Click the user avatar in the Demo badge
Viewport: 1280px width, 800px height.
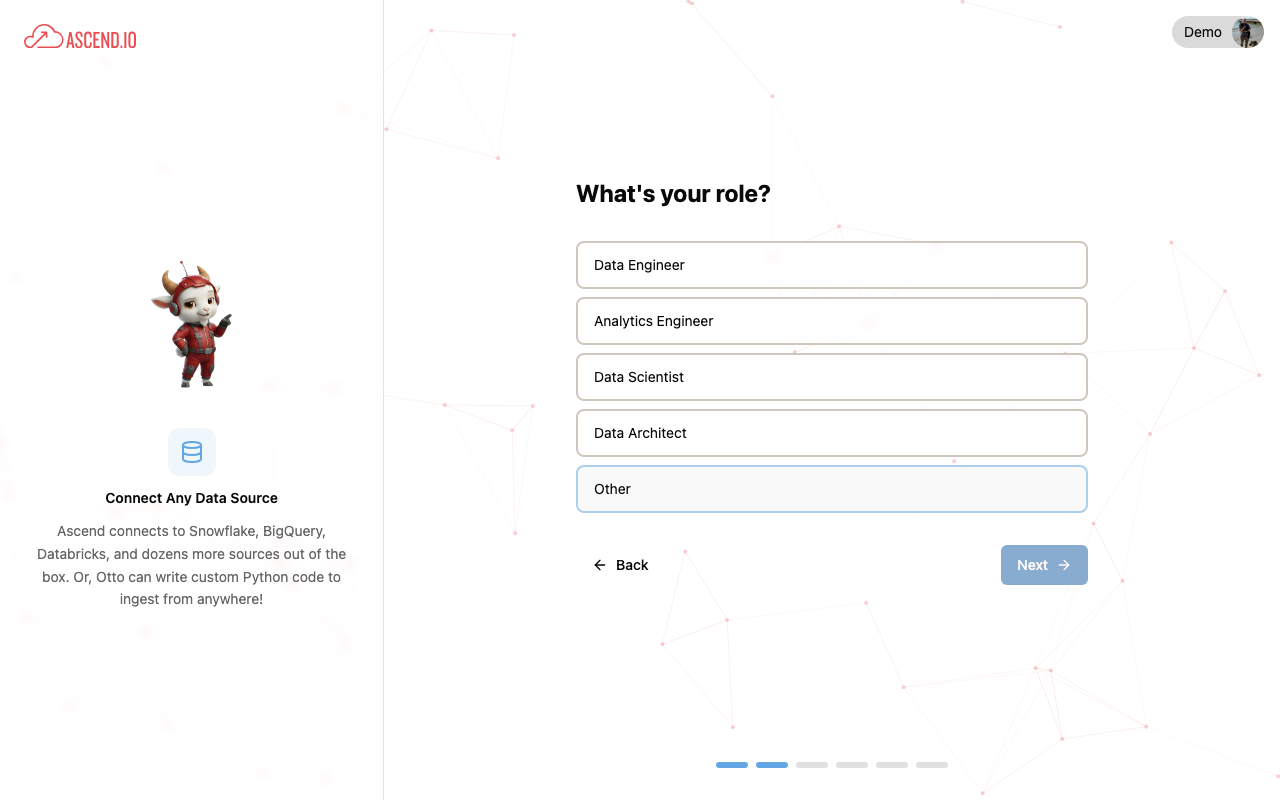[1246, 32]
